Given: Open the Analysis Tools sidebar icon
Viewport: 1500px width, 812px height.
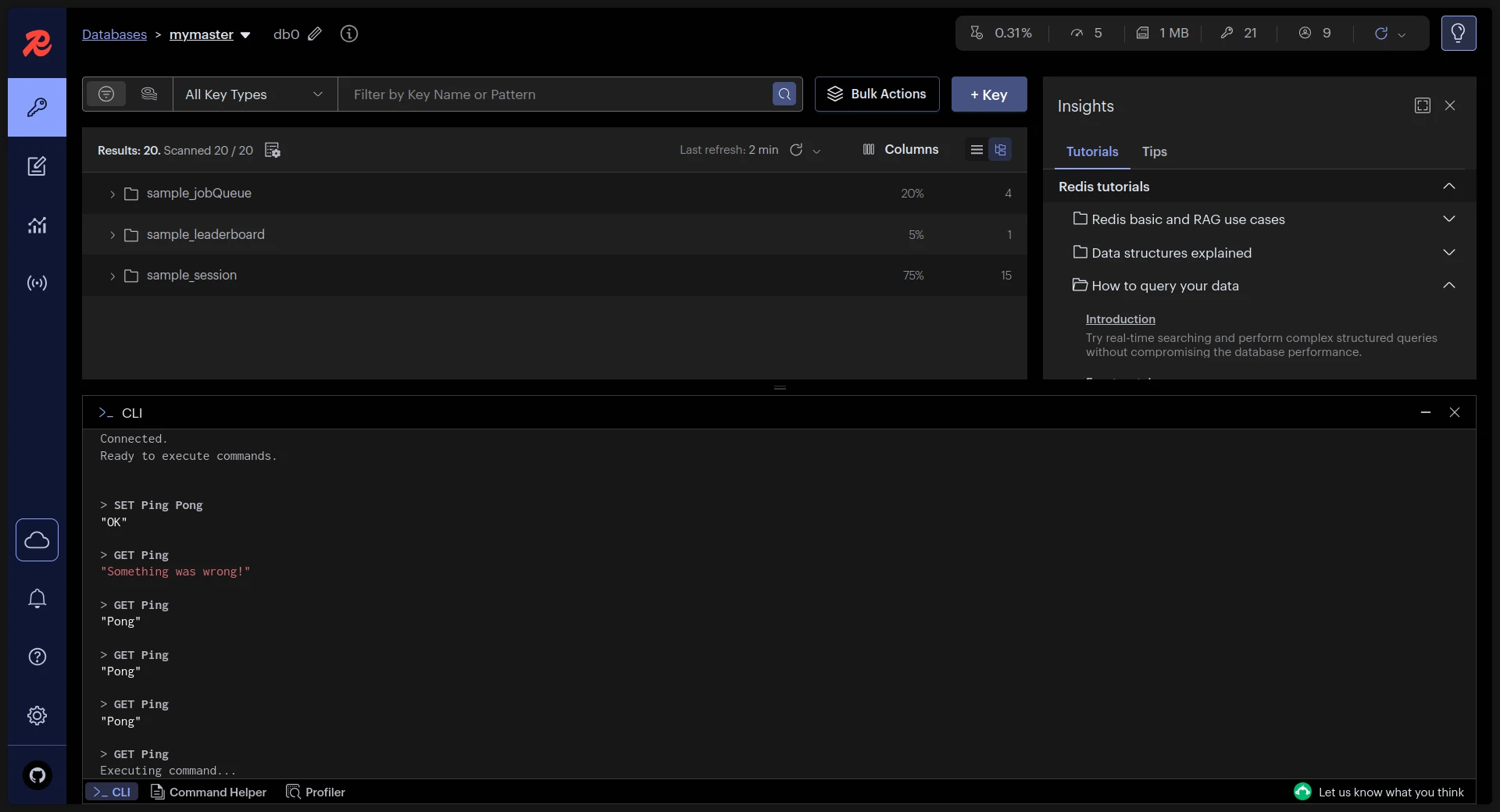Looking at the screenshot, I should 37,225.
